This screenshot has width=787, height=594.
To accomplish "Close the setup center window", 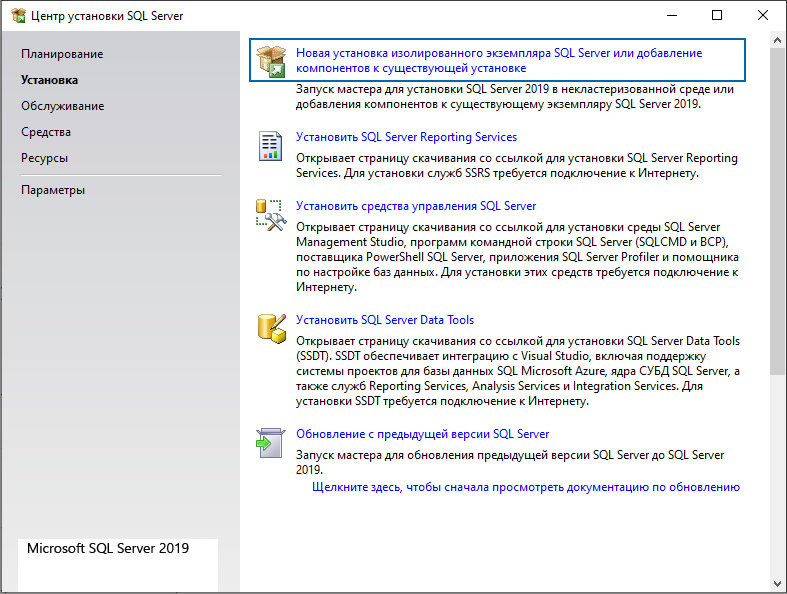I will click(x=763, y=15).
